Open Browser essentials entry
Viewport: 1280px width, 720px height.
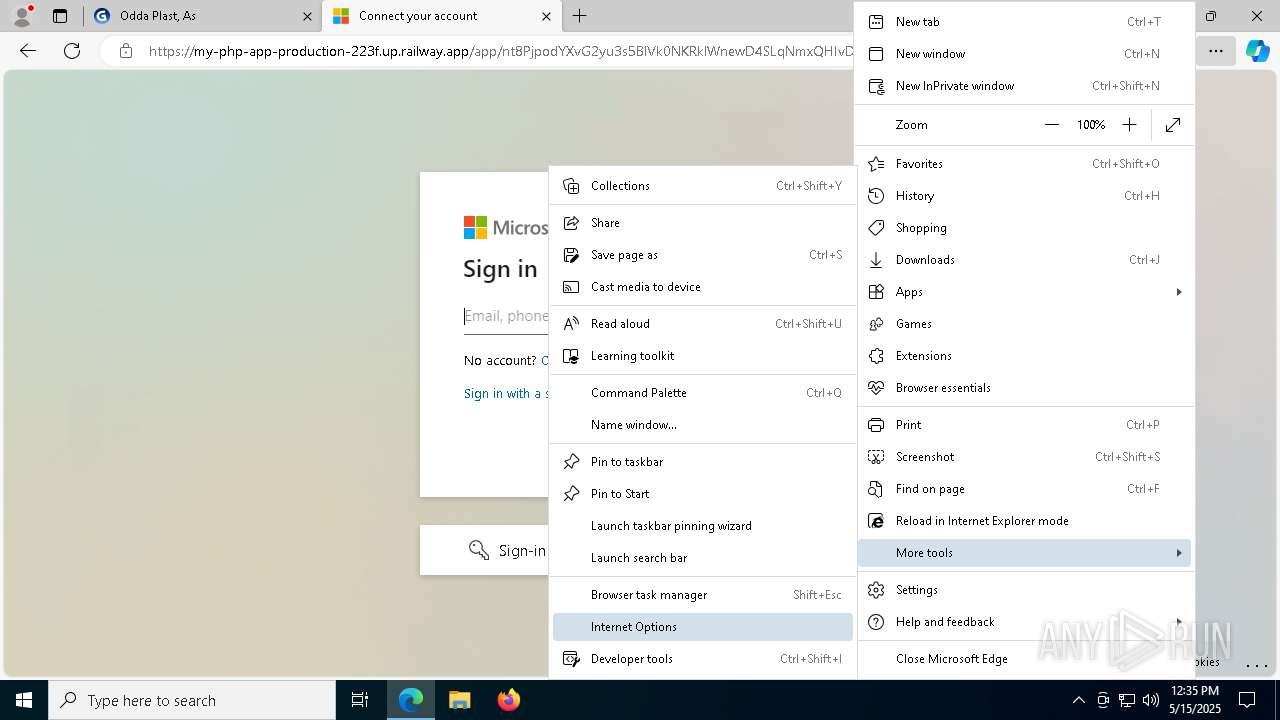[x=1025, y=387]
